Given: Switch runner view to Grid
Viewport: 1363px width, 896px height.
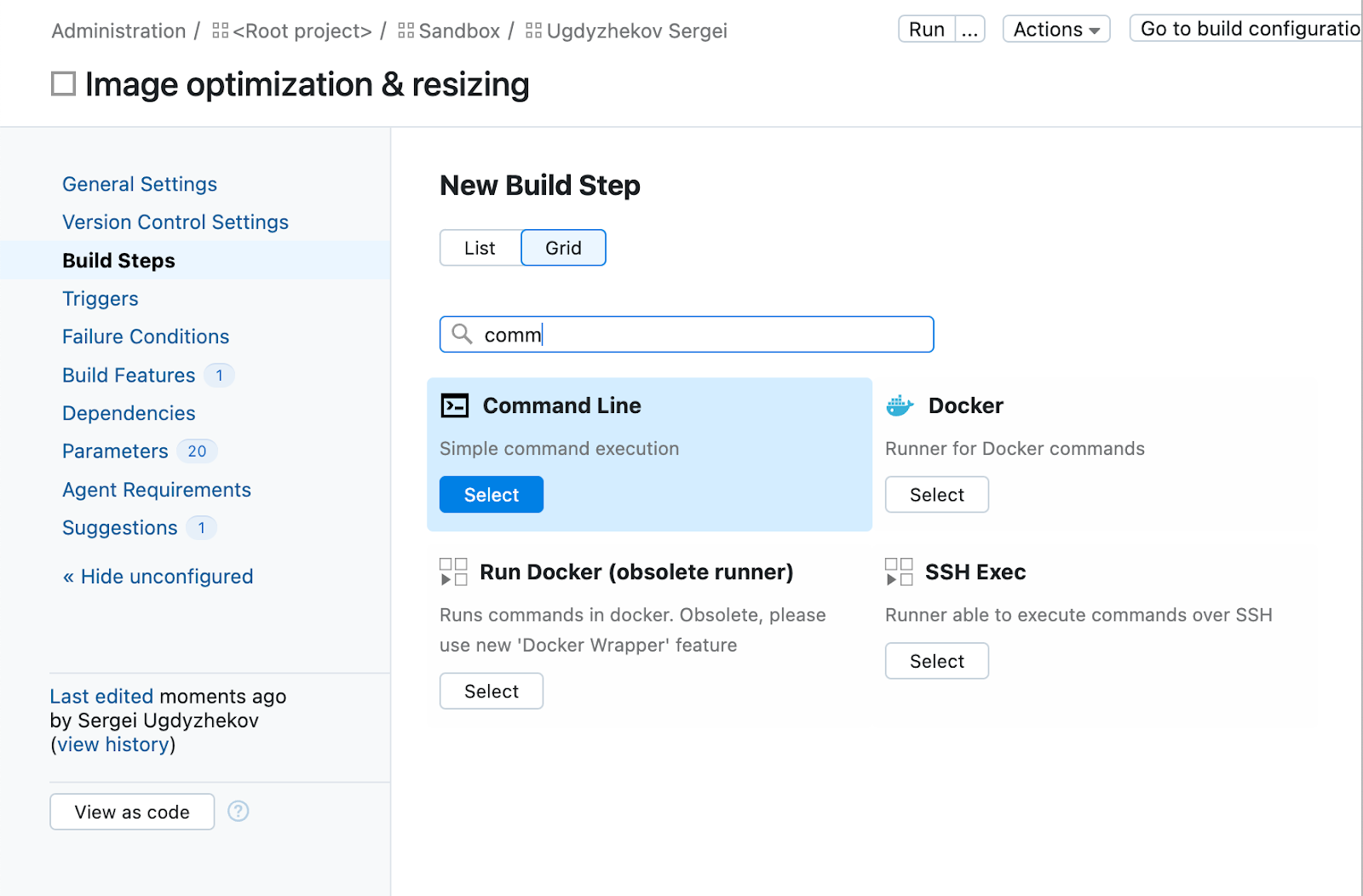Looking at the screenshot, I should coord(563,248).
